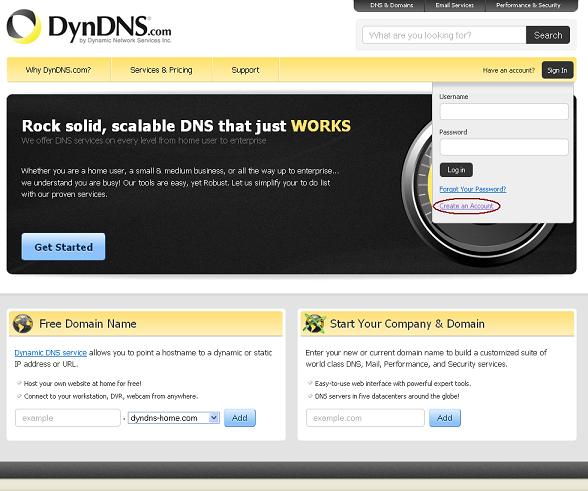Click the free hostname 'example' input field
This screenshot has width=588, height=491.
pyautogui.click(x=68, y=418)
